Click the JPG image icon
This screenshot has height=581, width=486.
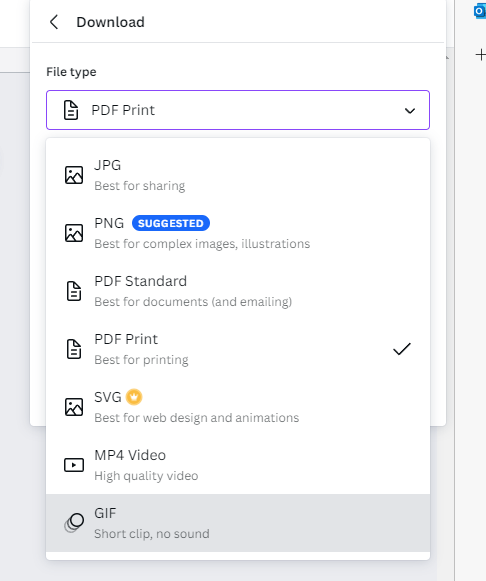click(74, 175)
